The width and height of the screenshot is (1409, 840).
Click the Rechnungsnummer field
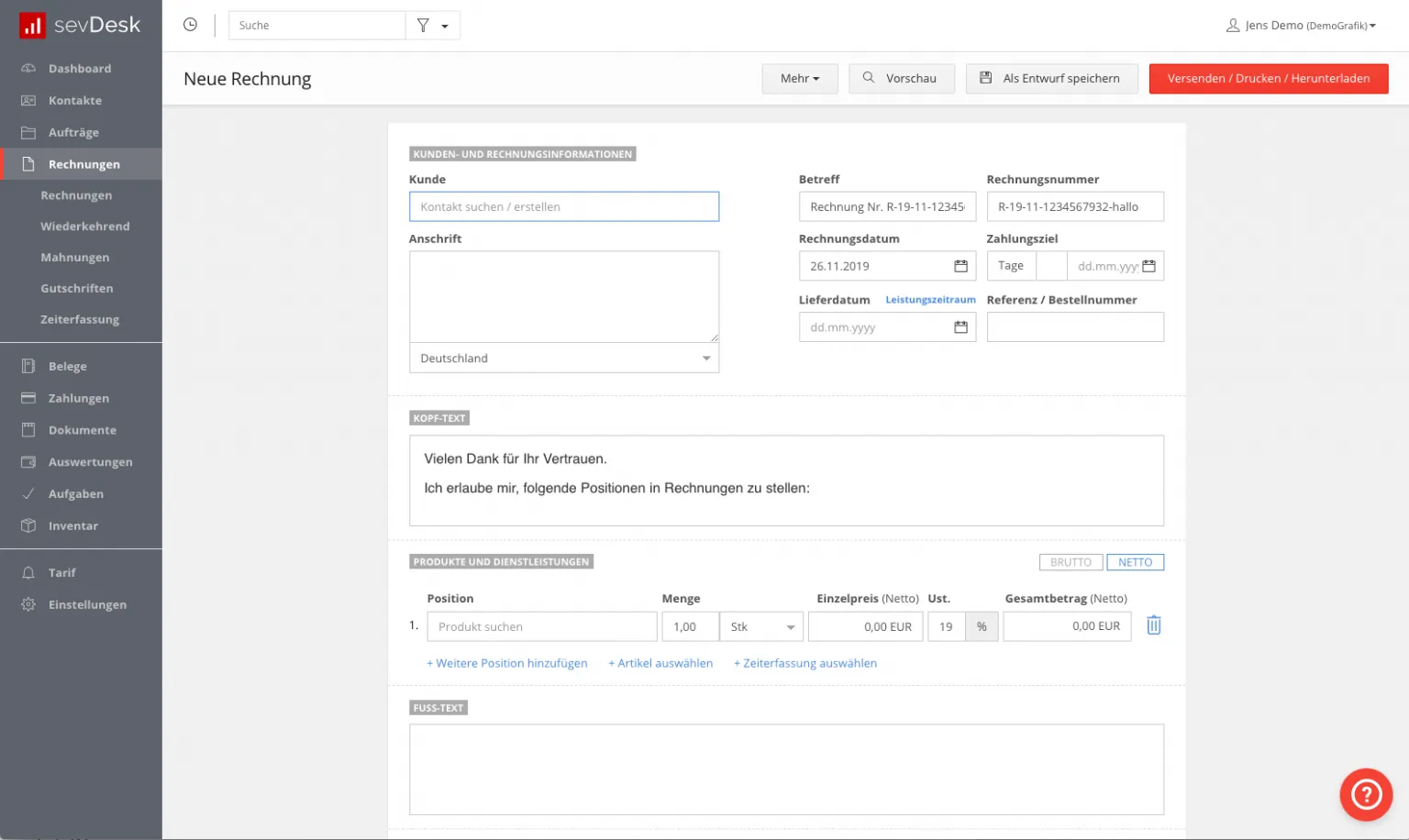pos(1075,206)
